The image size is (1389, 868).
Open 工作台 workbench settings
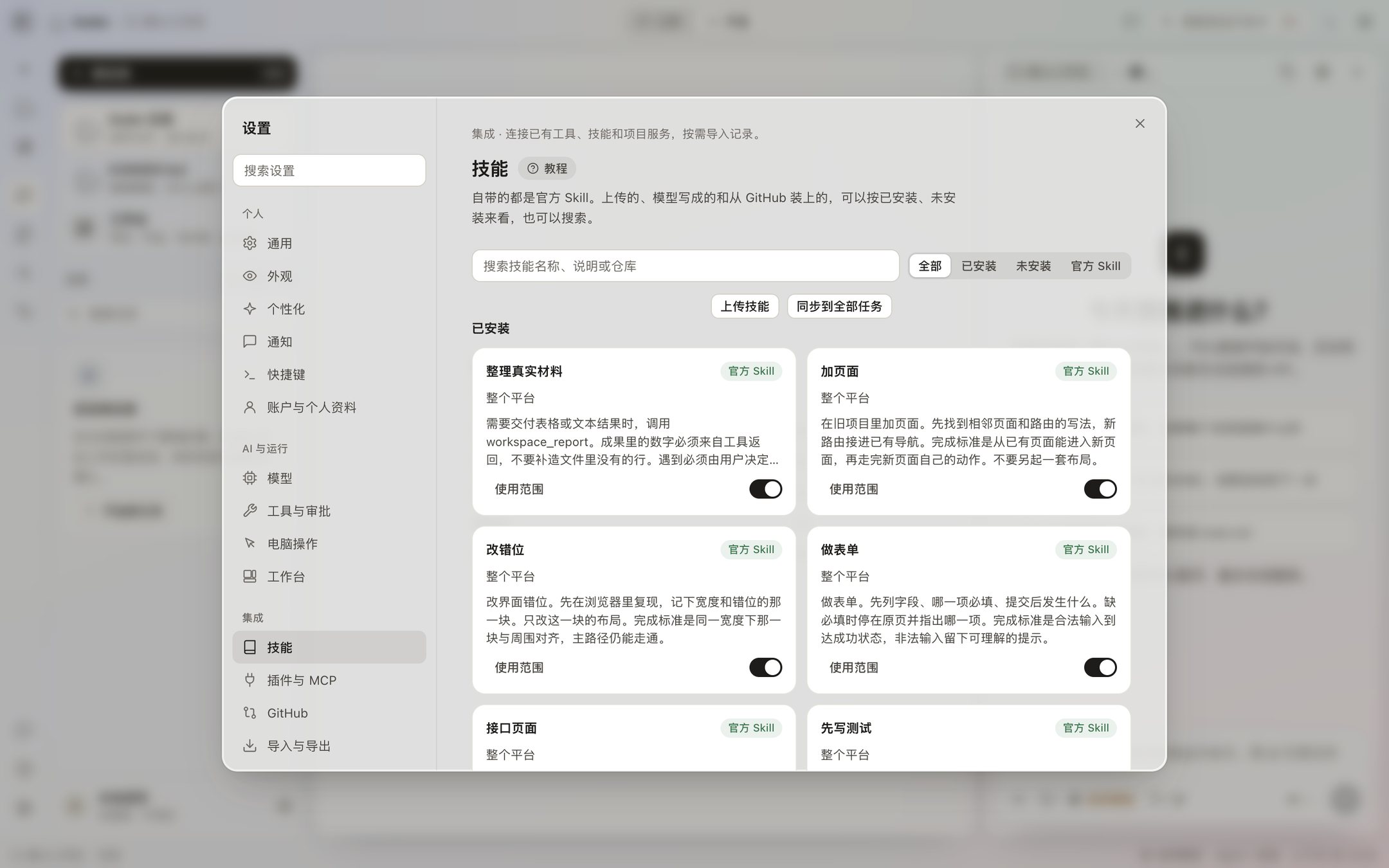tap(329, 576)
